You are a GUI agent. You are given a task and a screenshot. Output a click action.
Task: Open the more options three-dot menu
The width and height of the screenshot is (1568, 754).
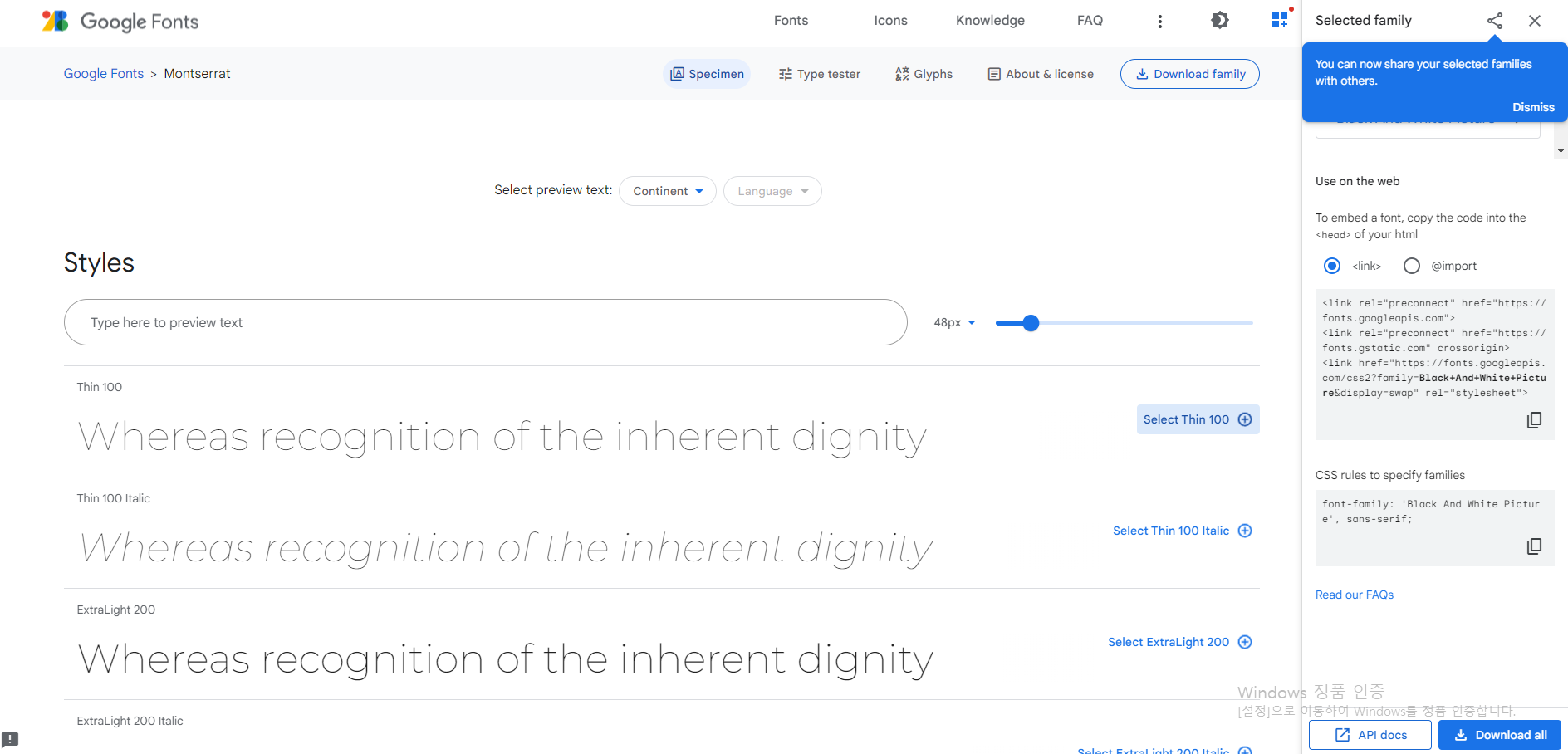tap(1160, 22)
